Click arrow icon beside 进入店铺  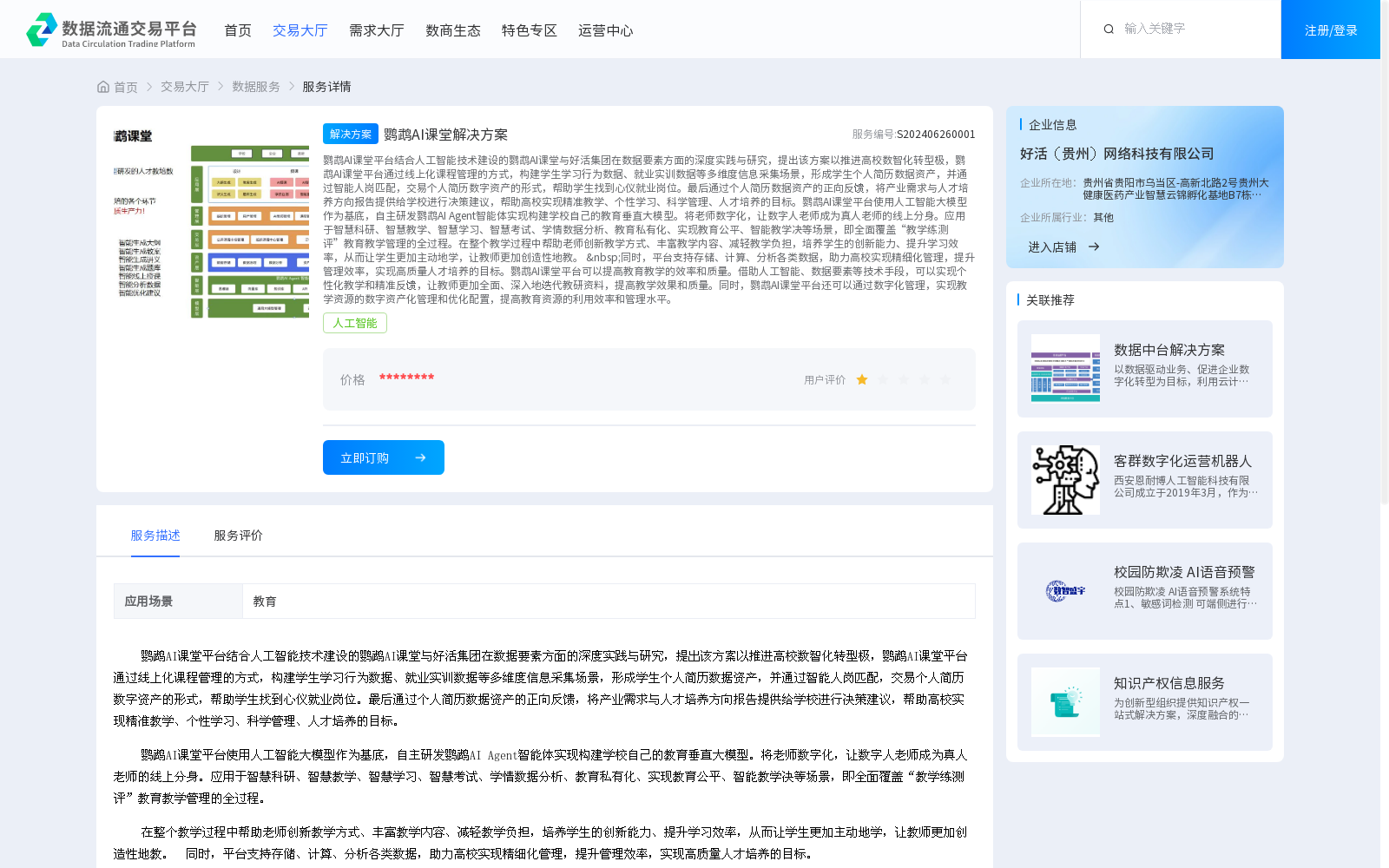pyautogui.click(x=1094, y=247)
